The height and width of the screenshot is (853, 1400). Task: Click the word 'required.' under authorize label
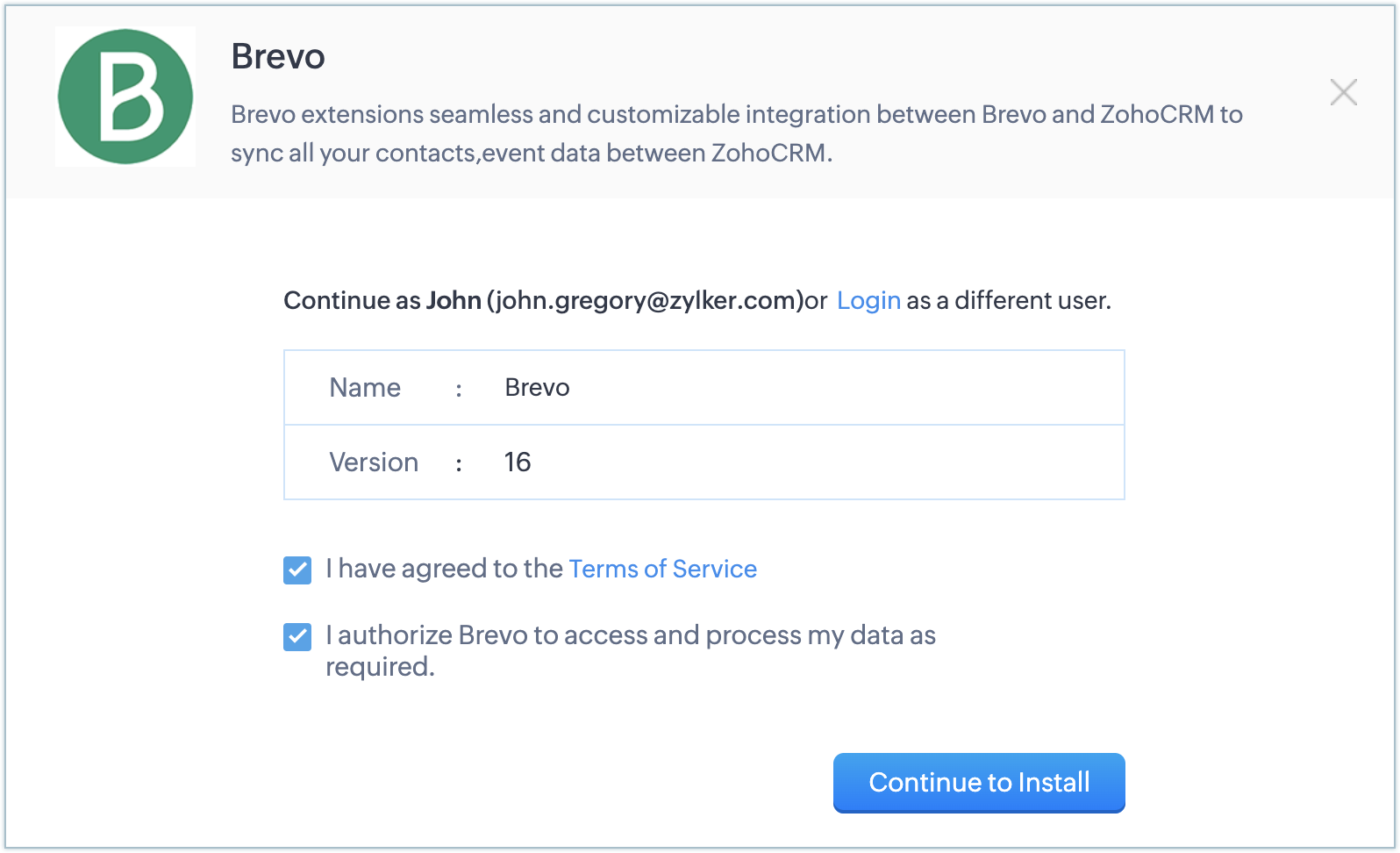click(380, 667)
